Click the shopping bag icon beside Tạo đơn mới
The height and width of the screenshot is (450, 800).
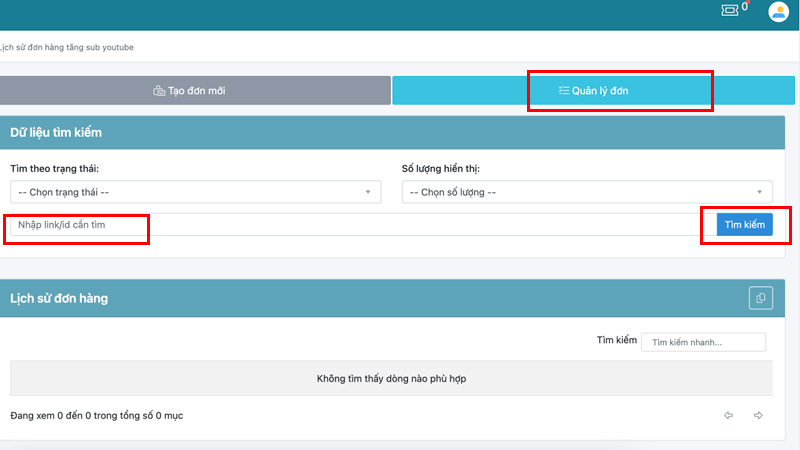click(159, 91)
